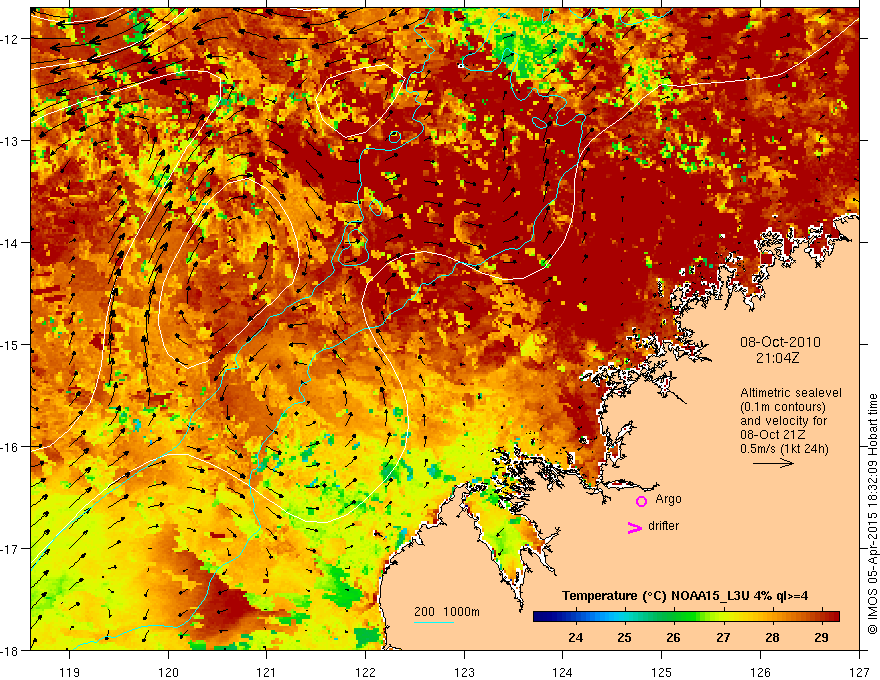Click the 'Temperature (°C) NOAA15_L3U 4% ql>=4' title
This screenshot has width=880, height=680.
685,596
